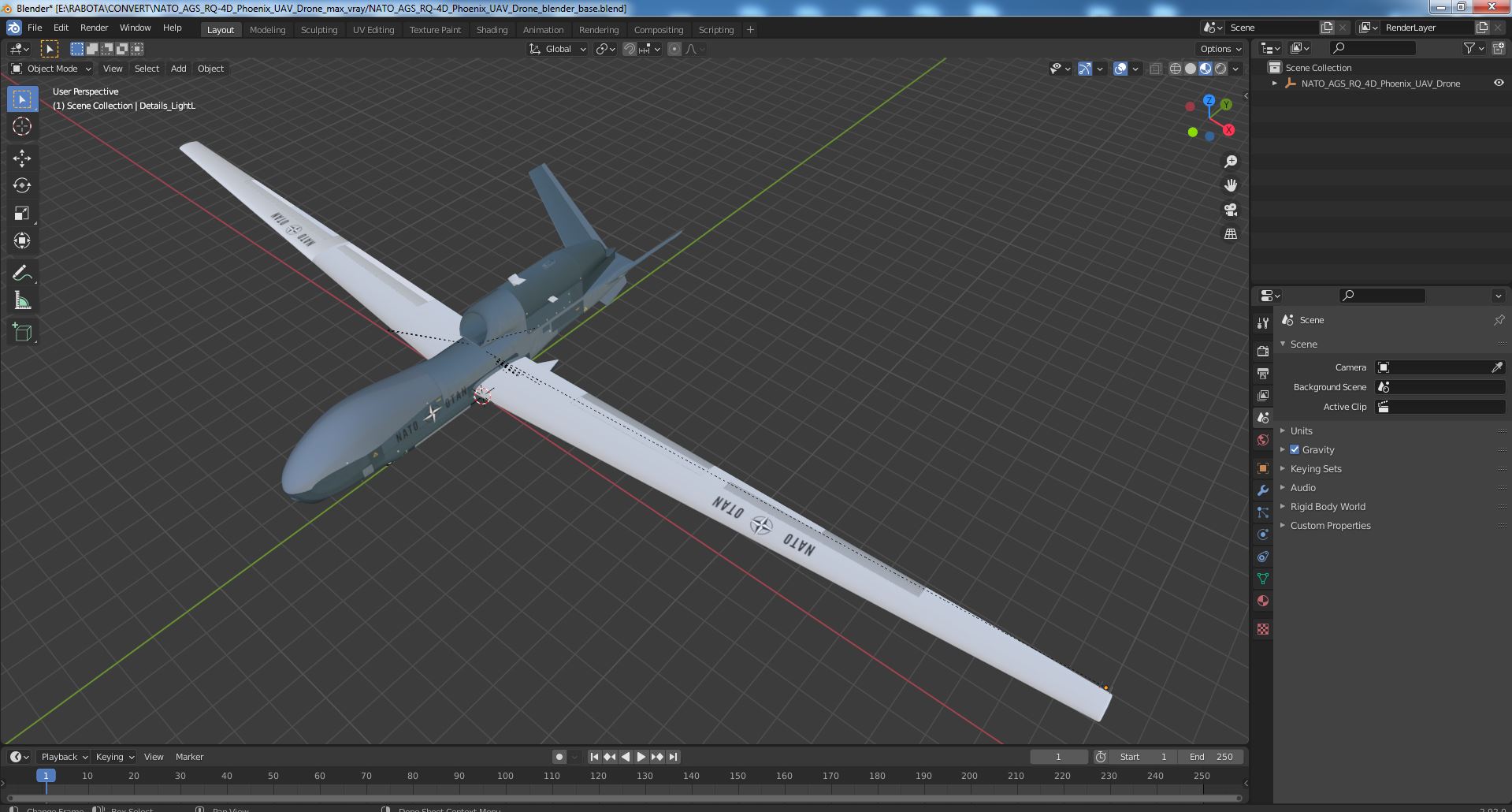Open the World properties tab
This screenshot has width=1512, height=812.
1263,440
